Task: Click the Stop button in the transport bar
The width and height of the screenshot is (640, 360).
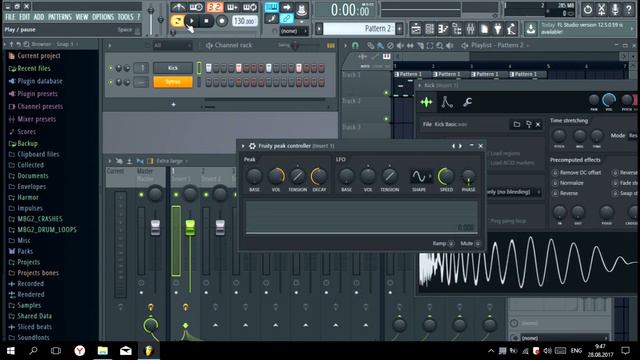Action: click(x=207, y=21)
